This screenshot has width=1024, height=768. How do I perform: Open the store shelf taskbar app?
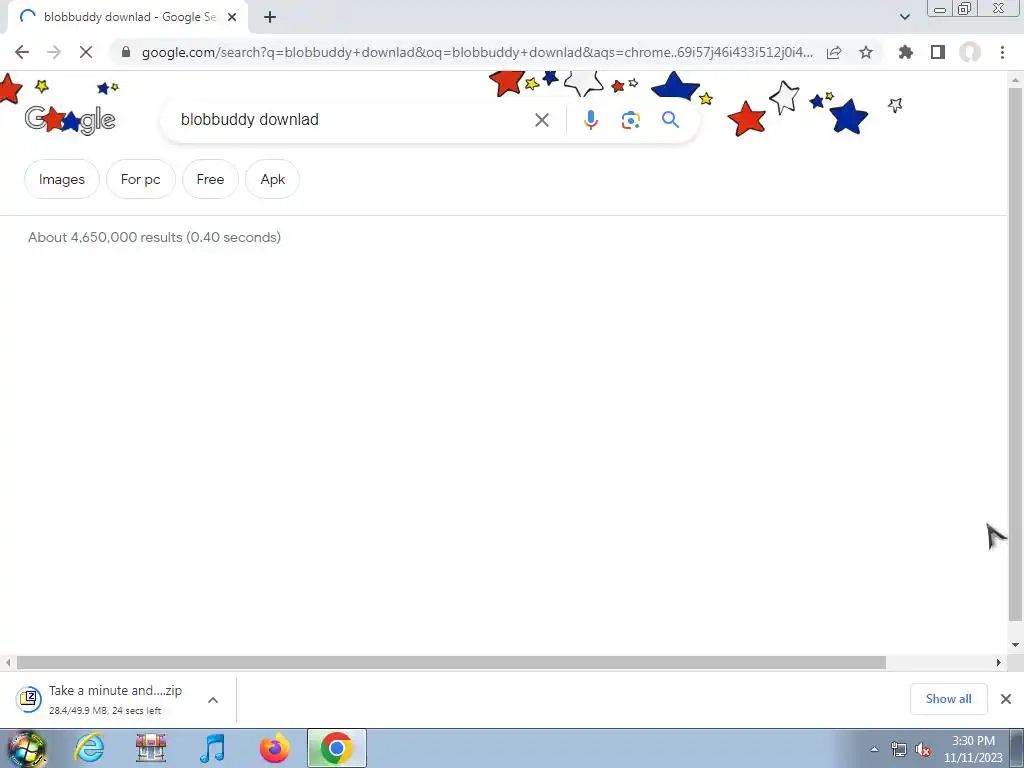[151, 748]
